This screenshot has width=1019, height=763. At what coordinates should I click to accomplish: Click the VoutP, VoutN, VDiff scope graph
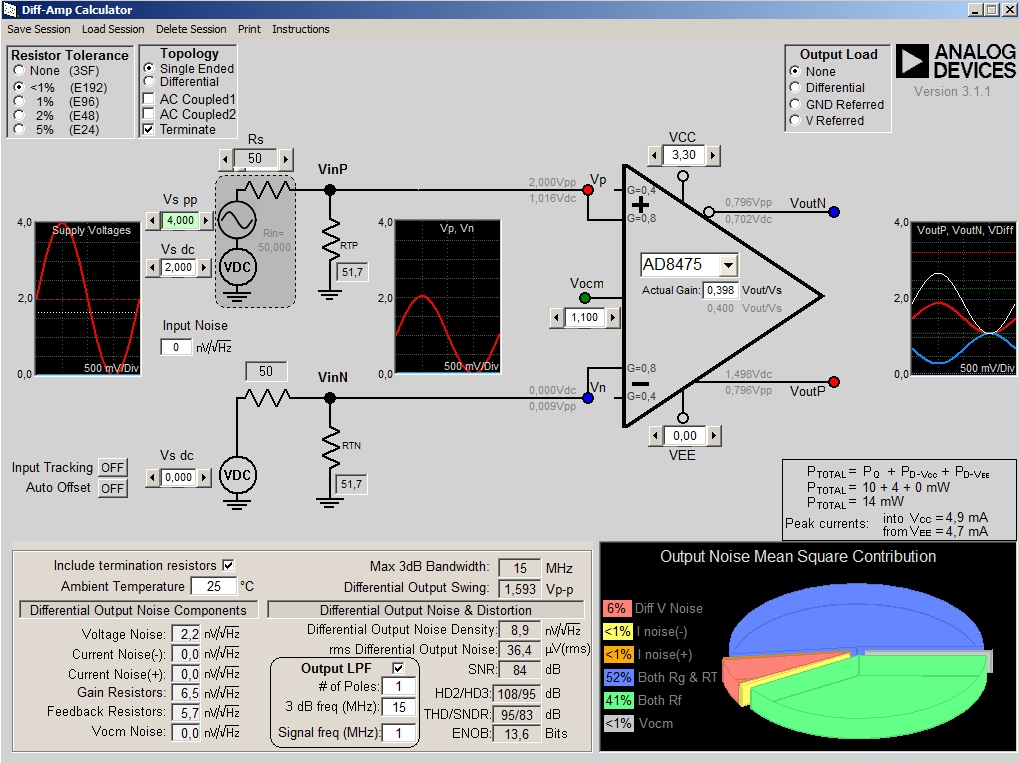(963, 298)
